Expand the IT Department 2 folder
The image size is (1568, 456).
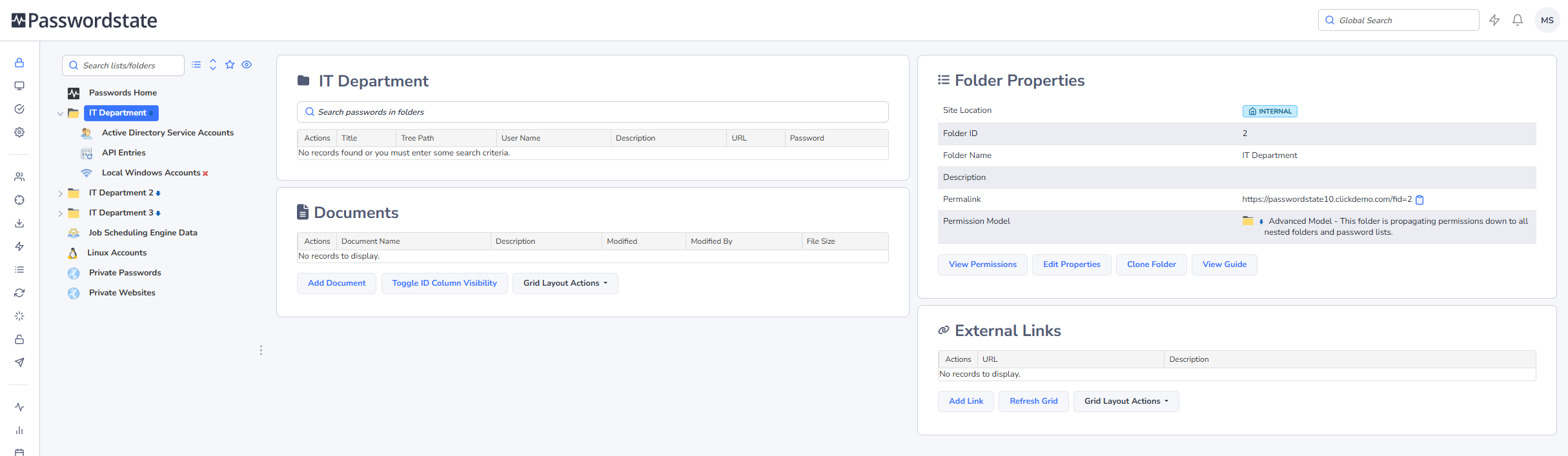pos(60,193)
